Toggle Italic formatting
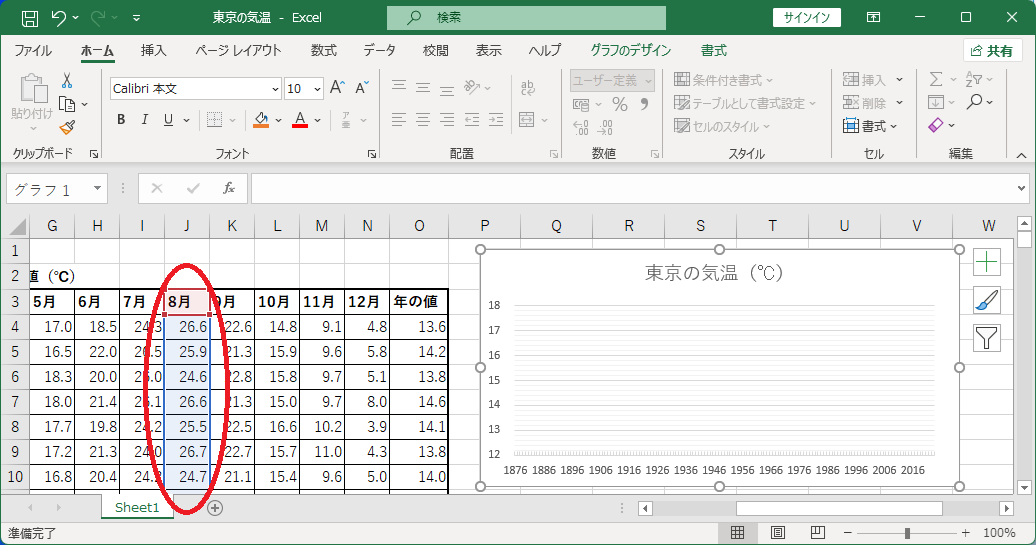 pos(145,120)
